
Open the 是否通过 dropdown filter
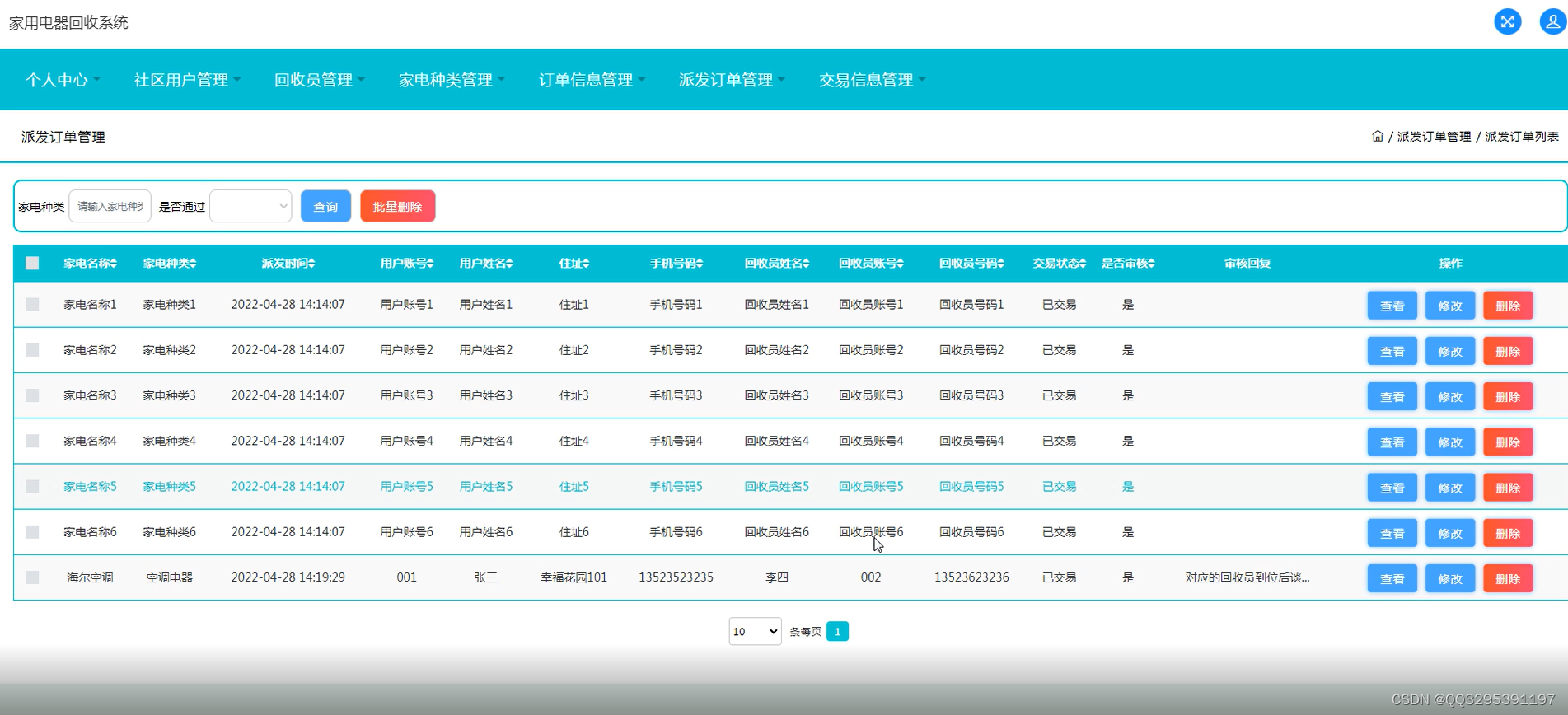[250, 206]
